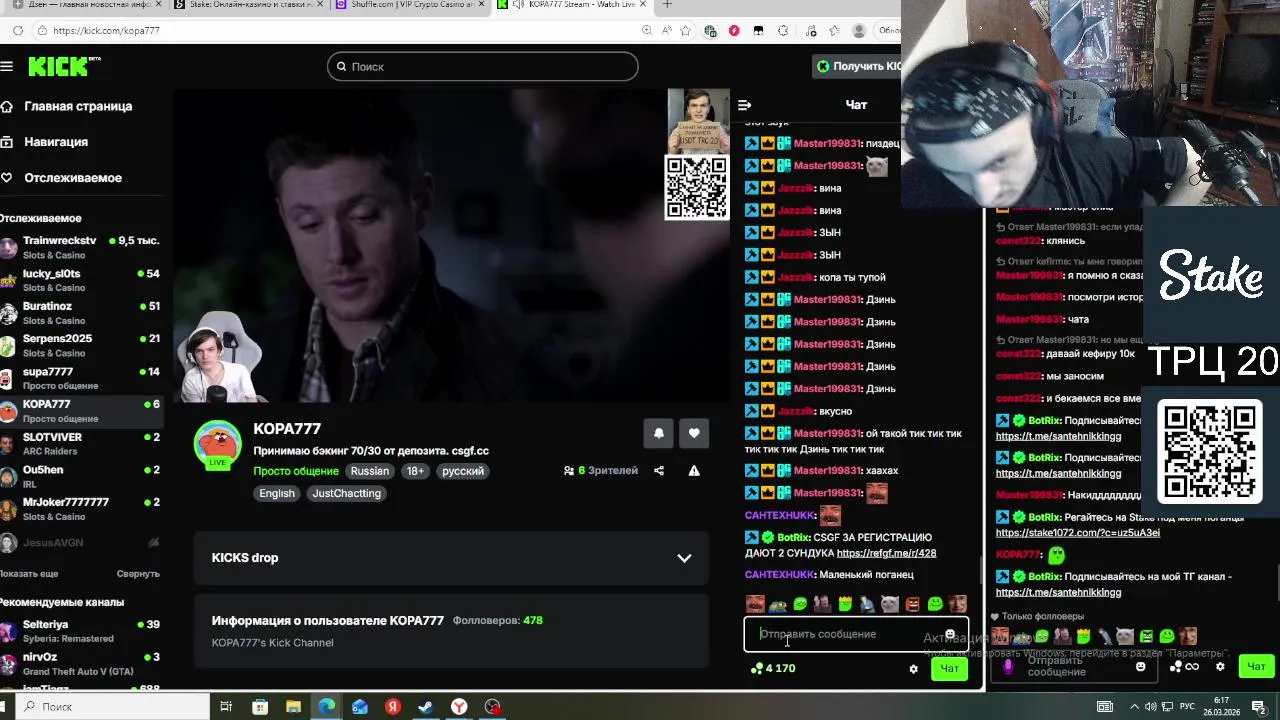Click the refgf.me link in chat
This screenshot has height=720, width=1280.
tap(886, 553)
